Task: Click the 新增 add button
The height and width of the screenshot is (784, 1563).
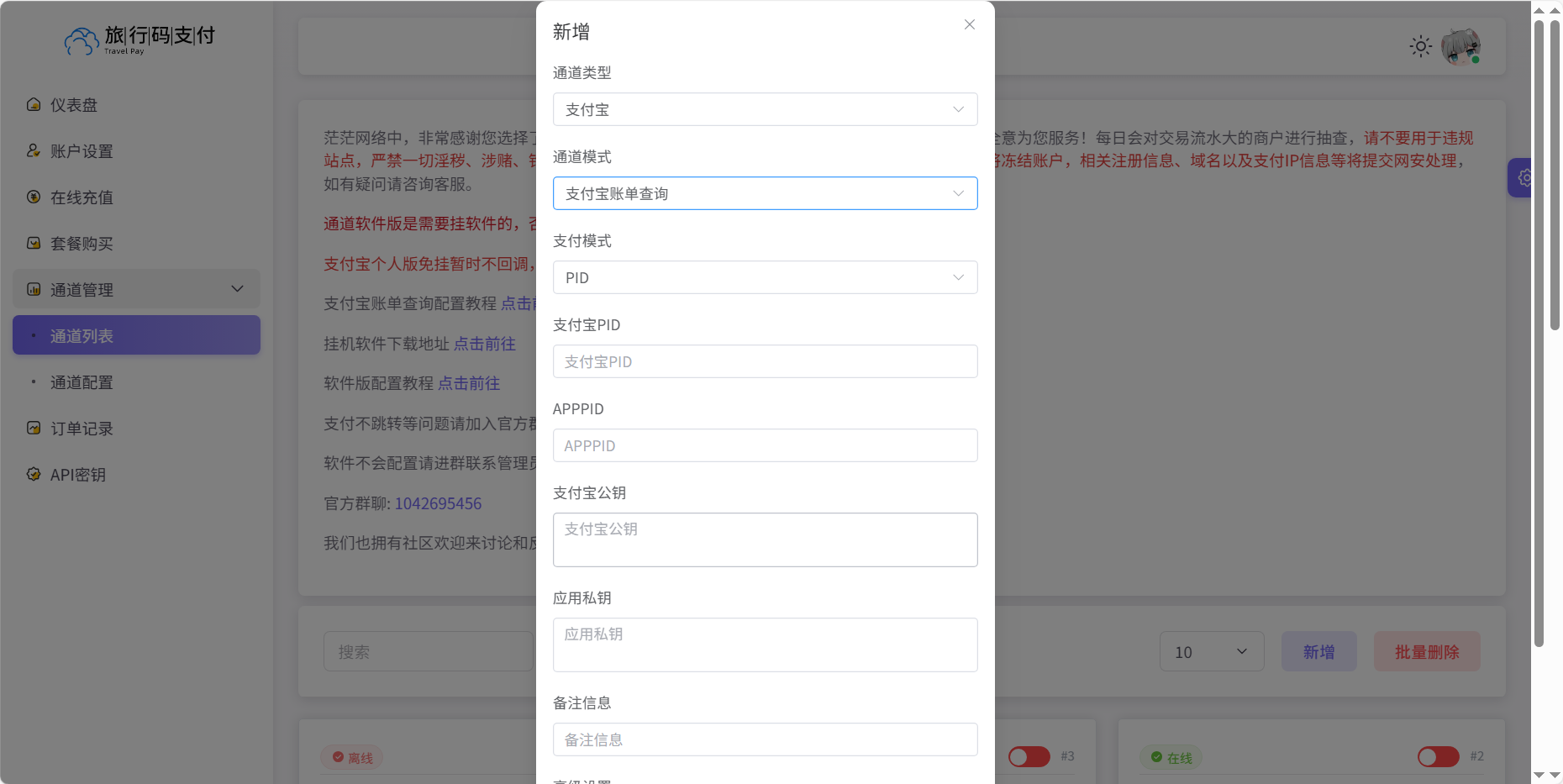Action: [x=1318, y=651]
